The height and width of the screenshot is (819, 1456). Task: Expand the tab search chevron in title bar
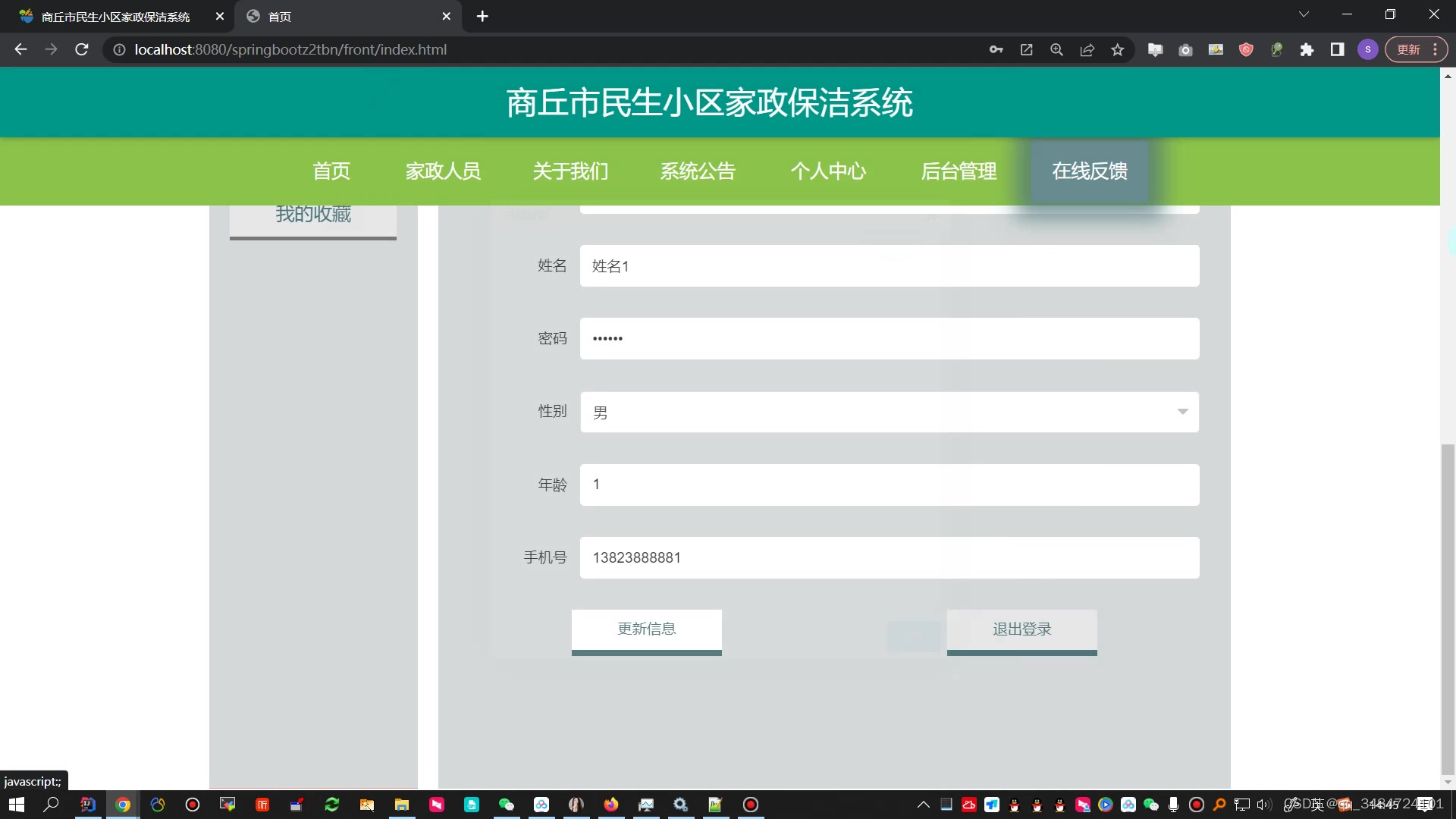coord(1304,14)
